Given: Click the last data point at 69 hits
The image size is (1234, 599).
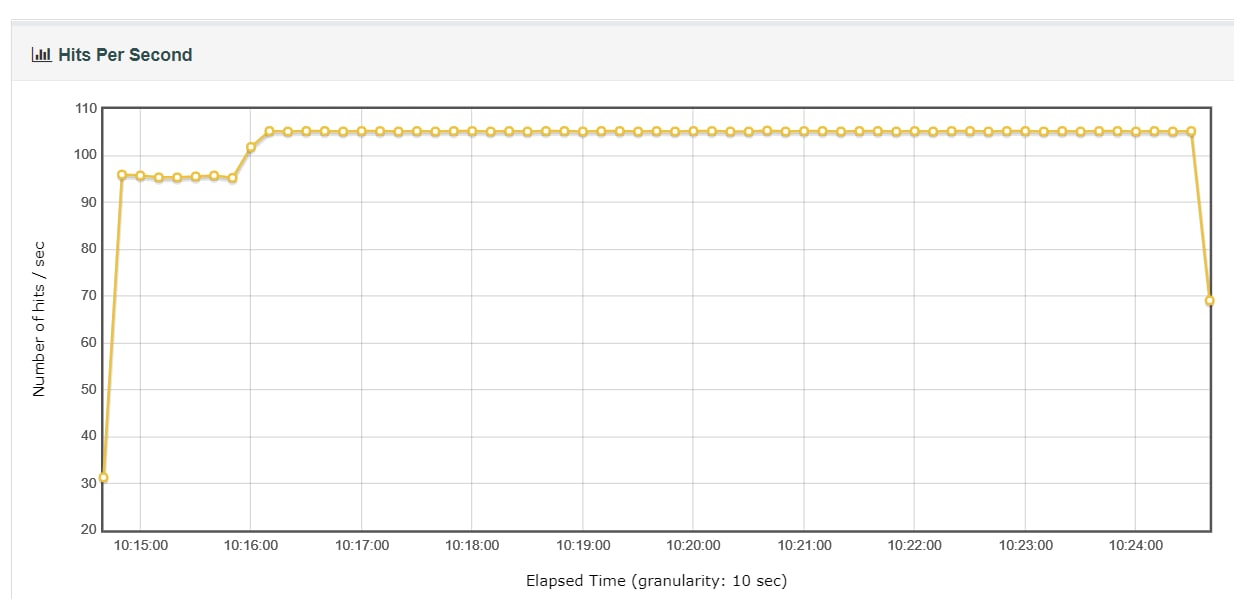Looking at the screenshot, I should click(1210, 300).
